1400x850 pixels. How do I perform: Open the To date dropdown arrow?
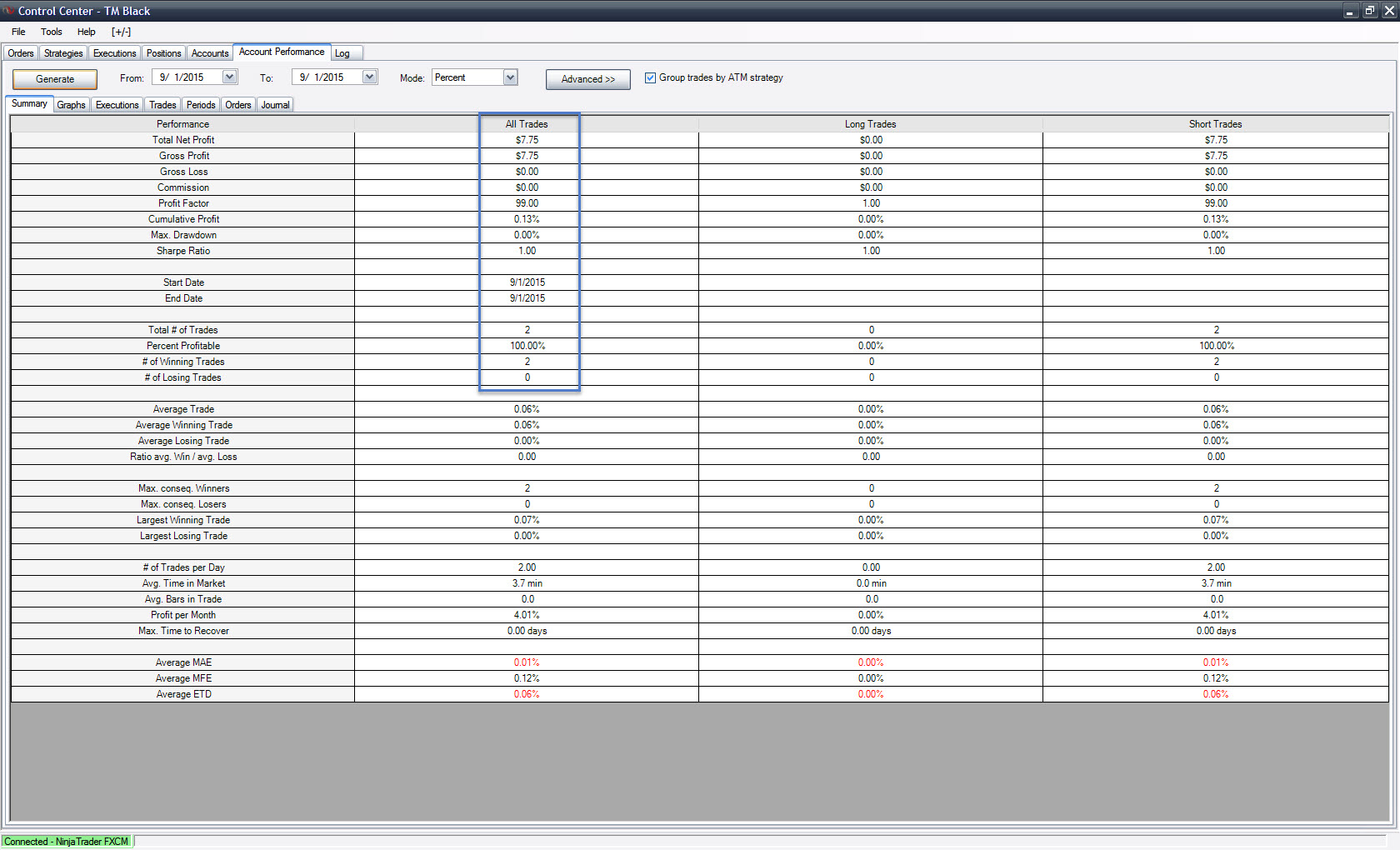[370, 77]
